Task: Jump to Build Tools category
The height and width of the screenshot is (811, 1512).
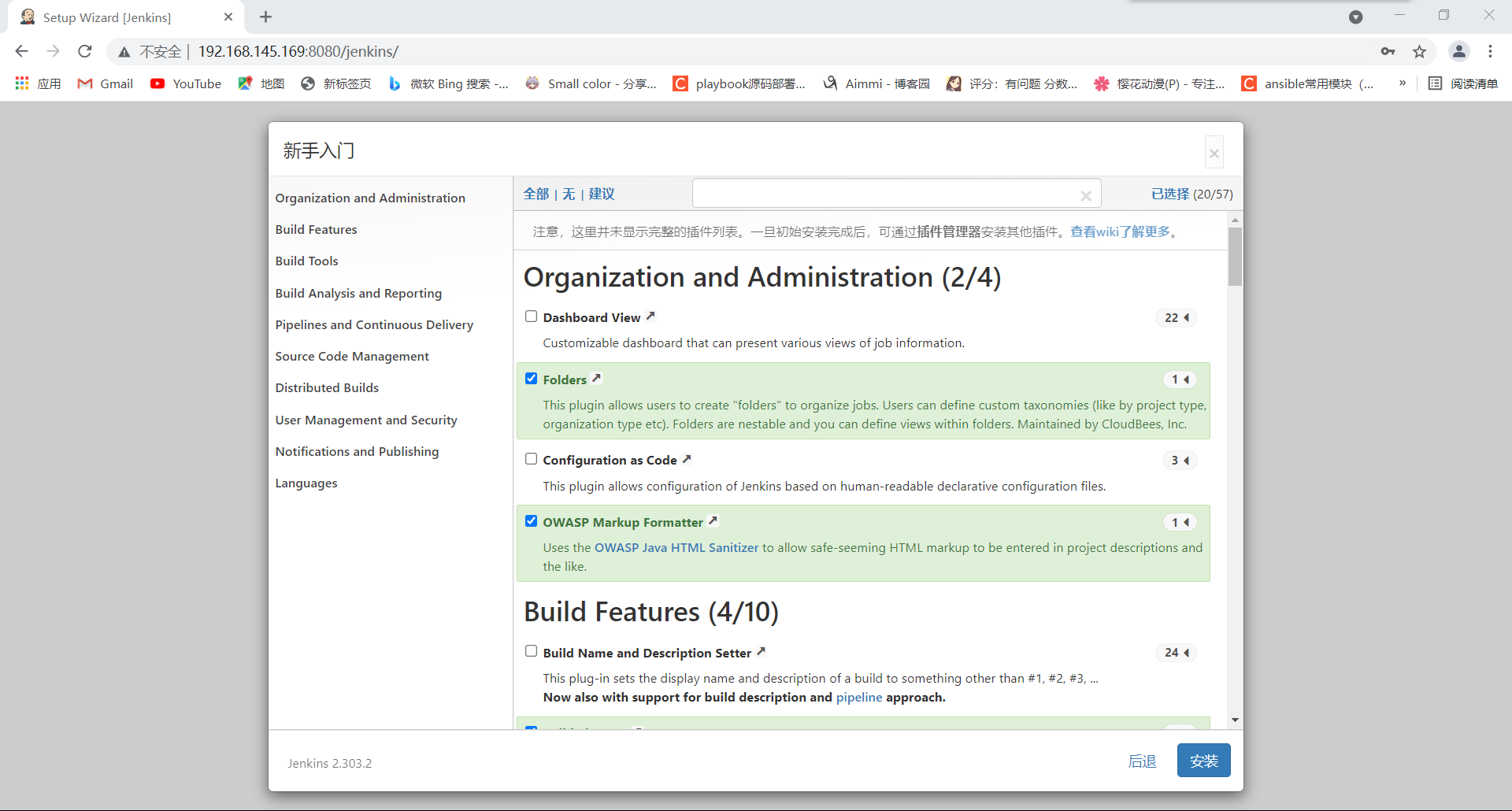Action: [306, 261]
